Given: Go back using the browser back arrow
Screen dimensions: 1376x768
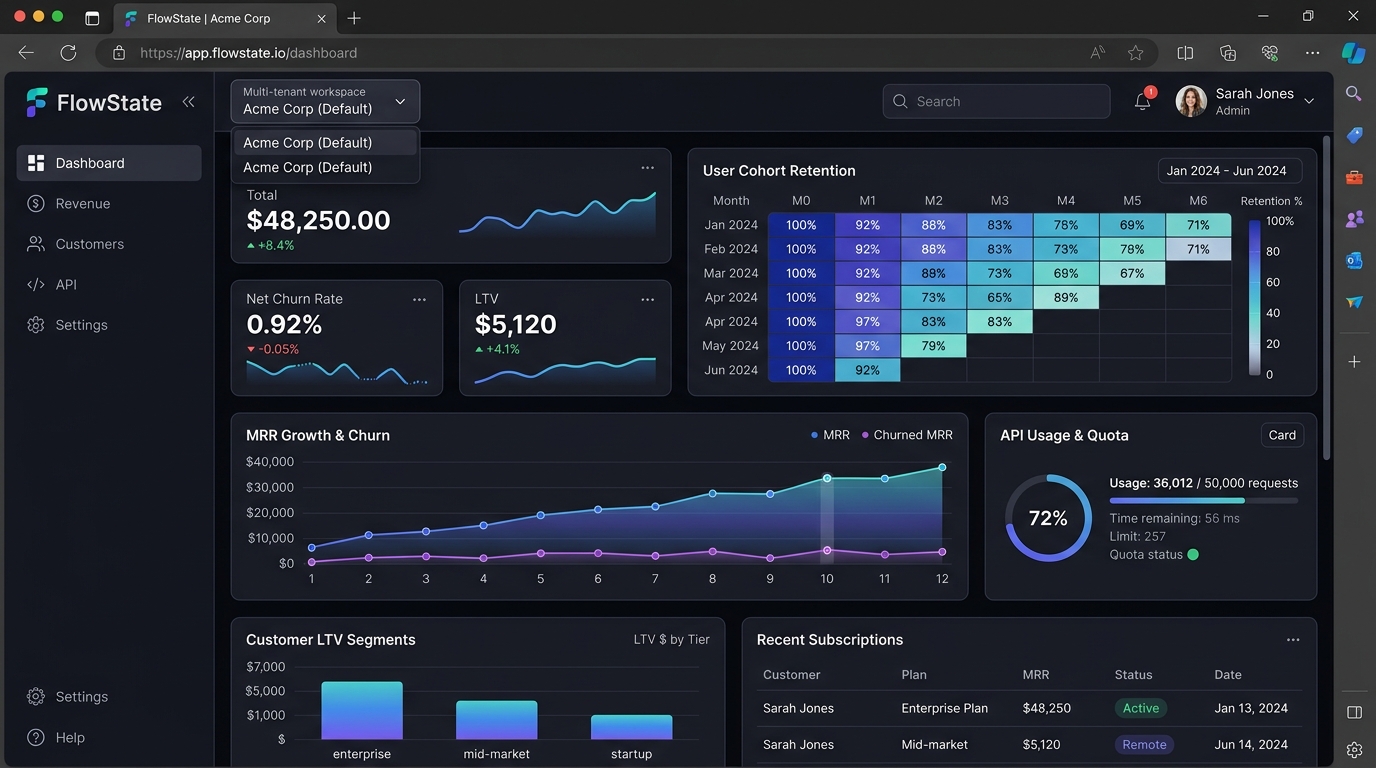Looking at the screenshot, I should click(x=26, y=53).
